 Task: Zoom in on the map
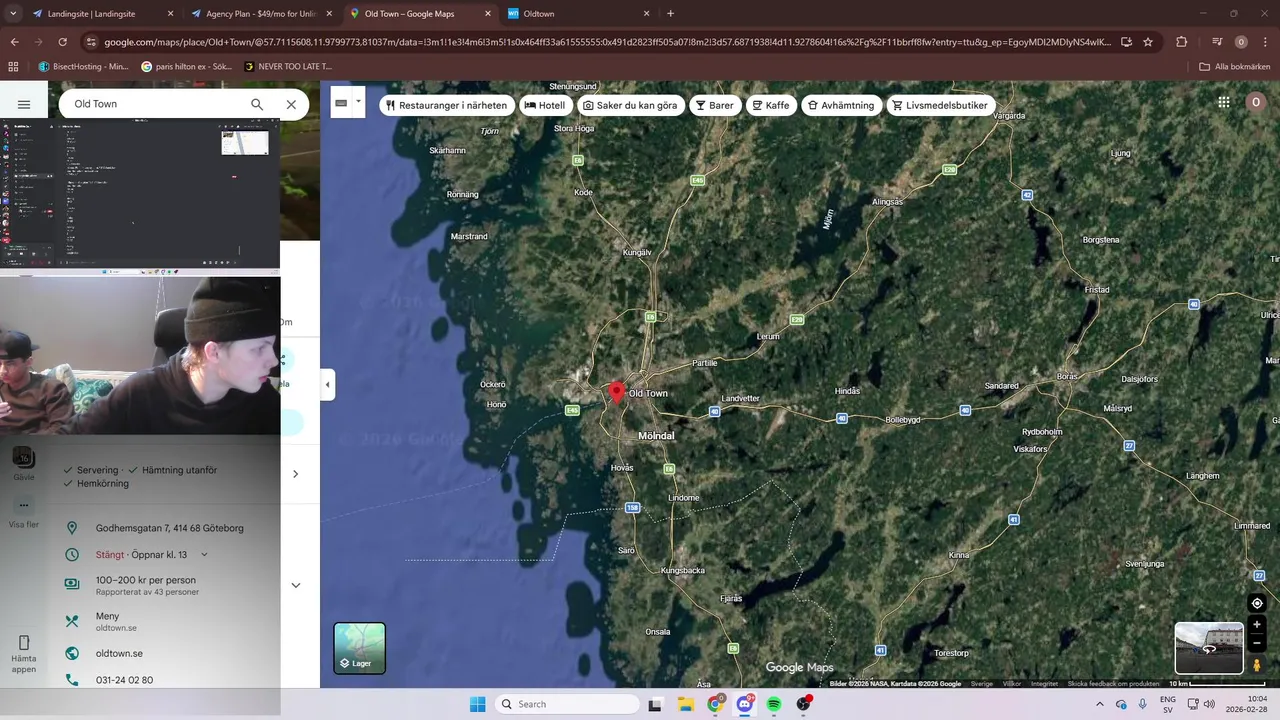tap(1257, 625)
